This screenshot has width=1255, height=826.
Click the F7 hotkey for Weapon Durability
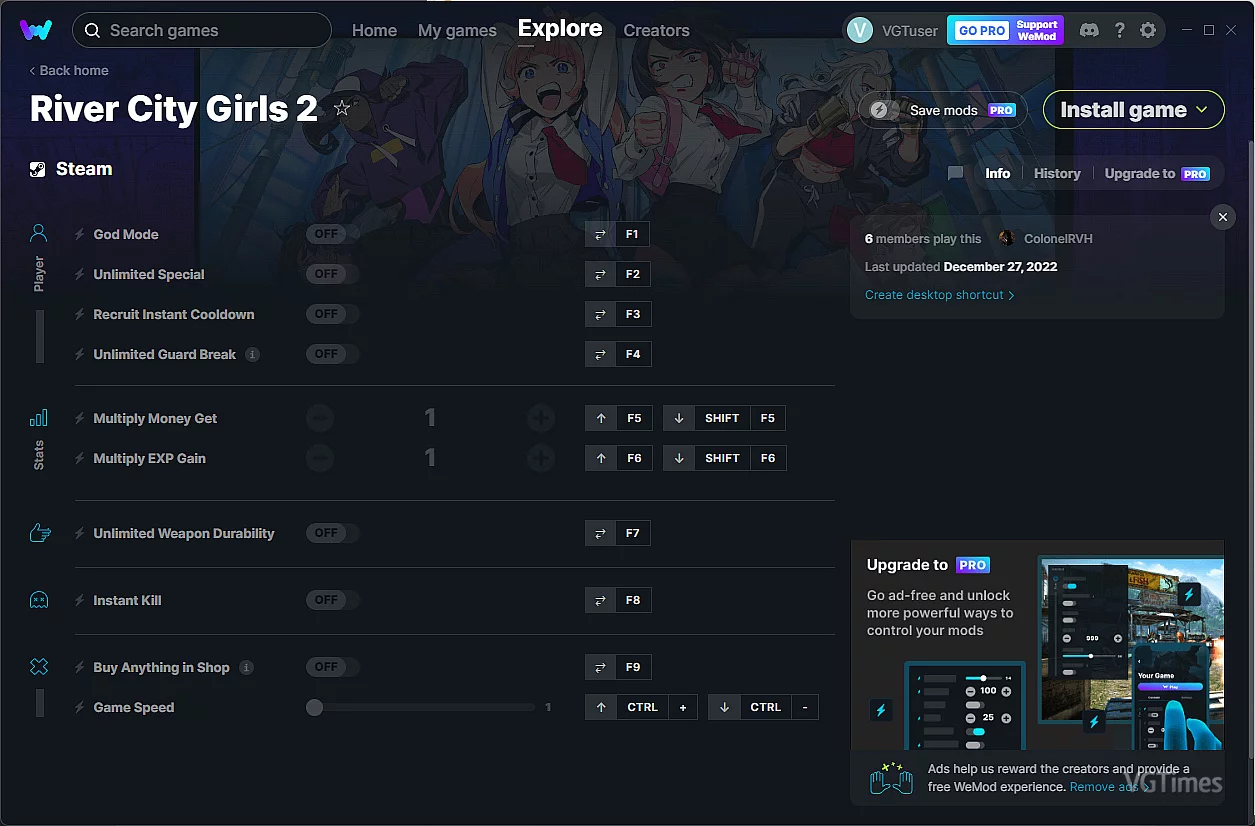point(633,533)
